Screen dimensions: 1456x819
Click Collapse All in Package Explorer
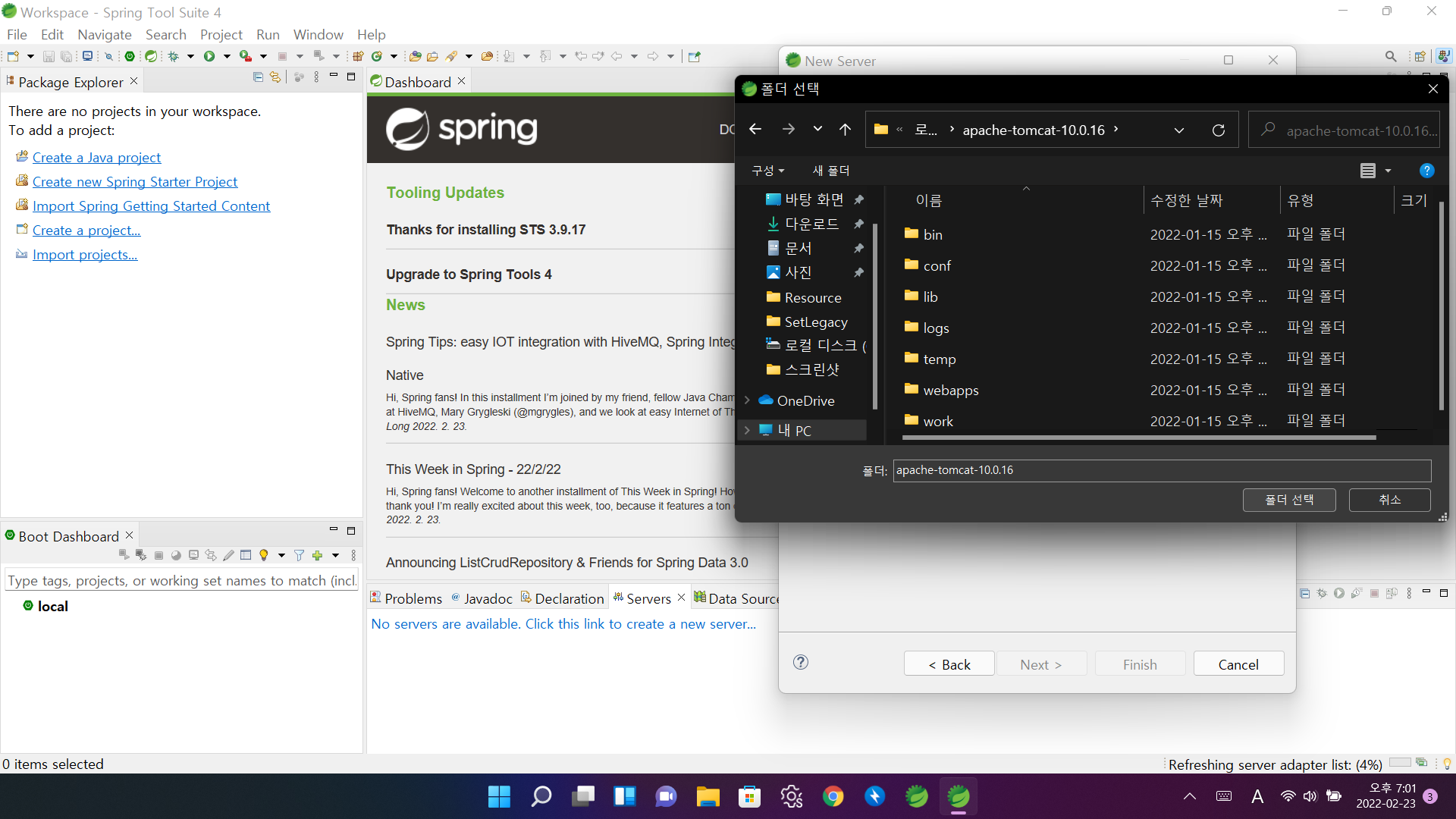(x=258, y=77)
